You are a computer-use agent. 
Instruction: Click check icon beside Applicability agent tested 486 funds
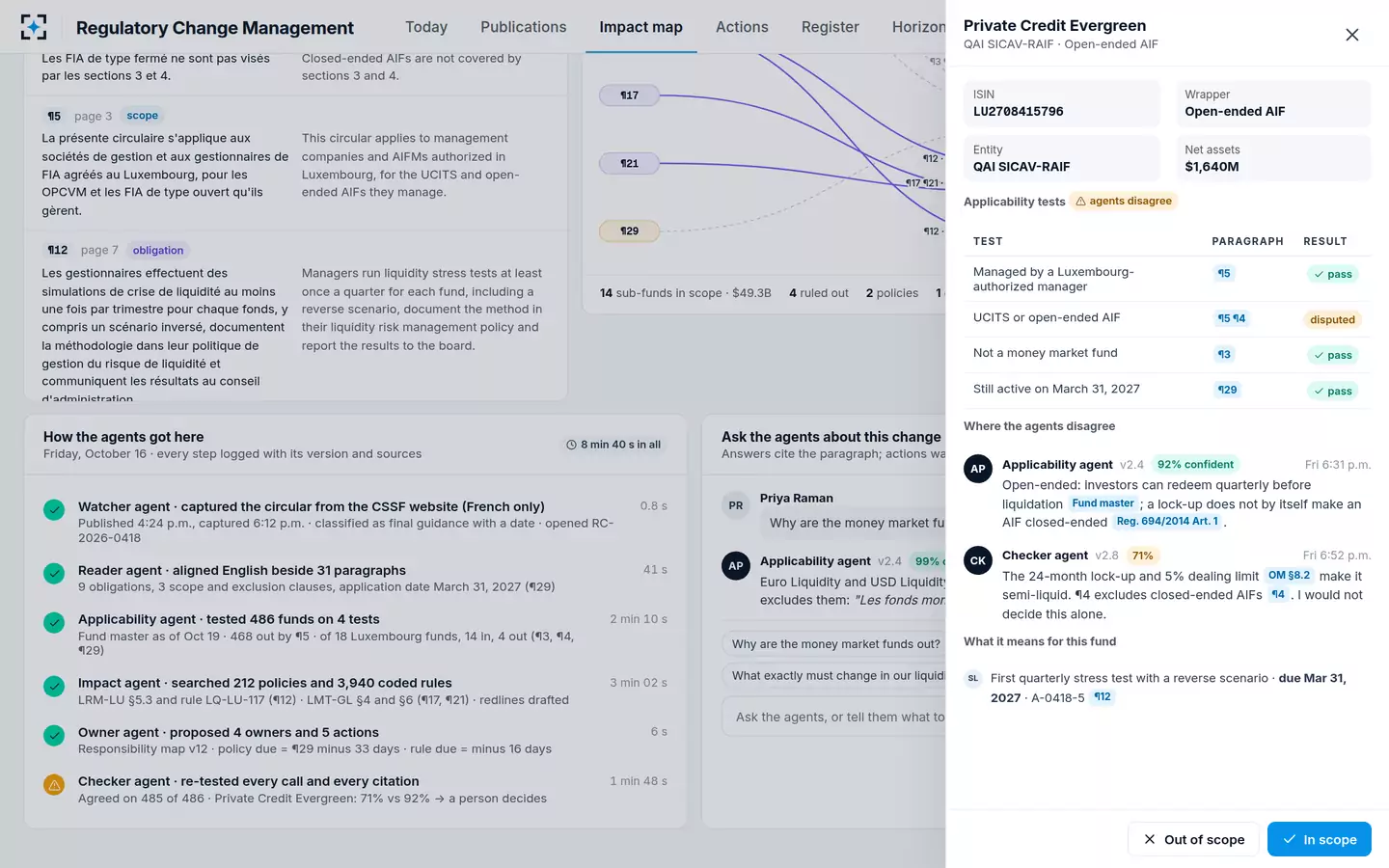(54, 622)
